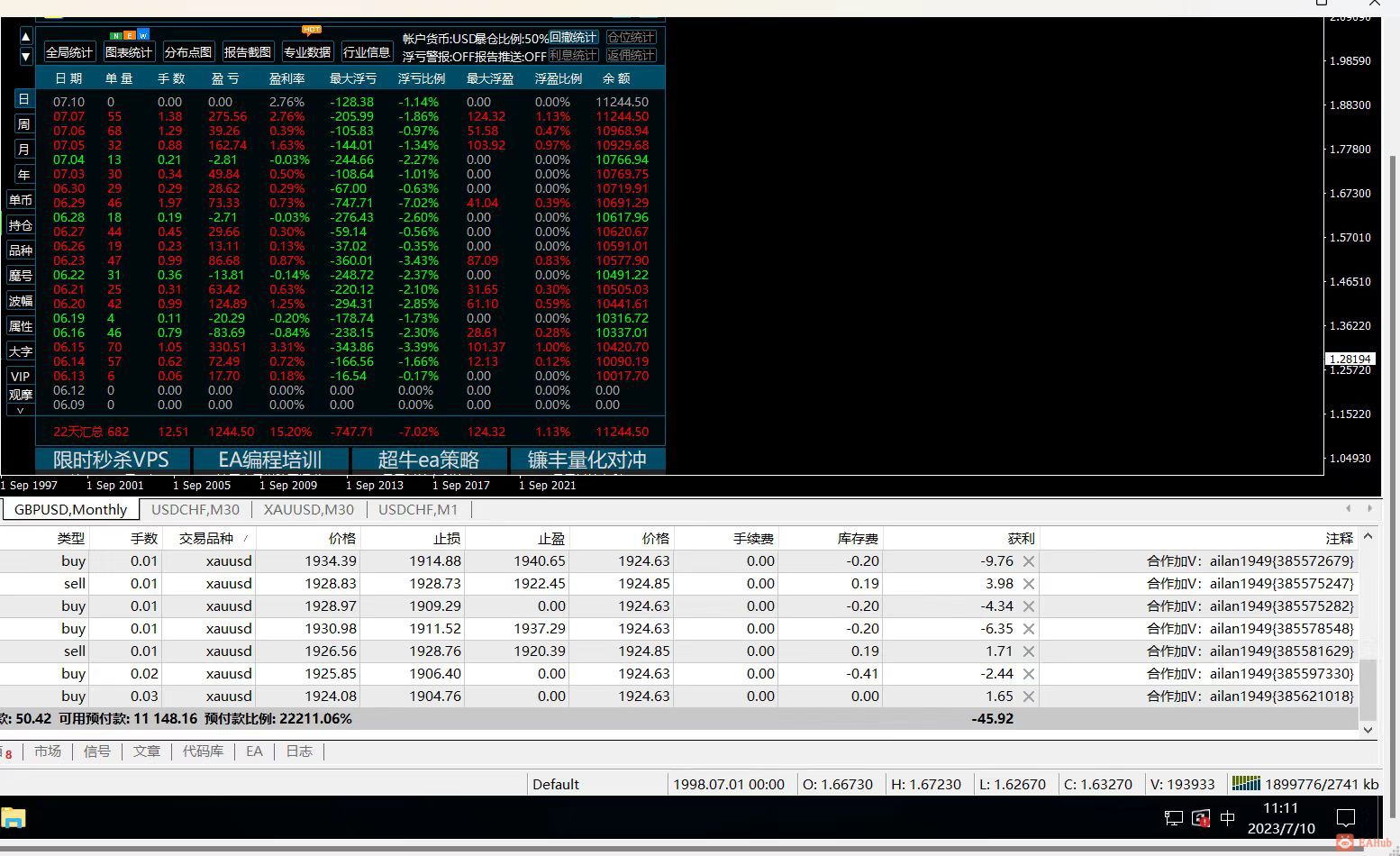The image size is (1400, 856).
Task: Open the 全局统计 global statistics view
Action: click(x=69, y=52)
